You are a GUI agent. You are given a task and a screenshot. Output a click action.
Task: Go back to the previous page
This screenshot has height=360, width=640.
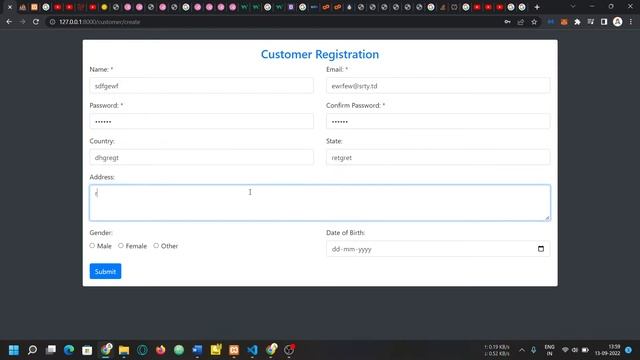click(x=9, y=22)
